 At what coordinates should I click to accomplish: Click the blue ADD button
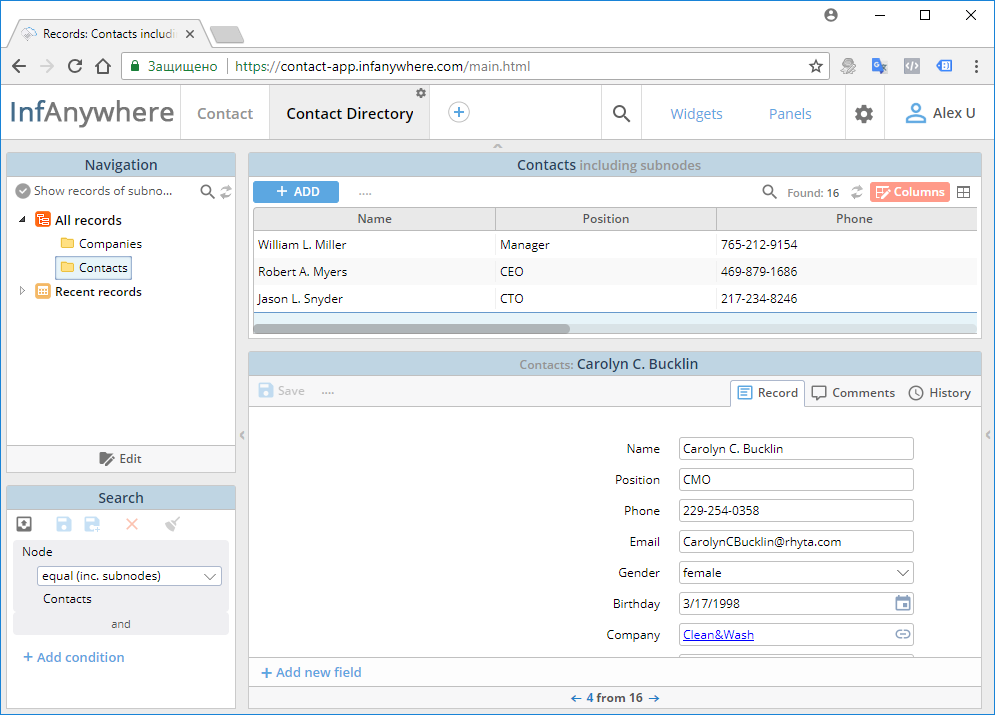[x=296, y=192]
